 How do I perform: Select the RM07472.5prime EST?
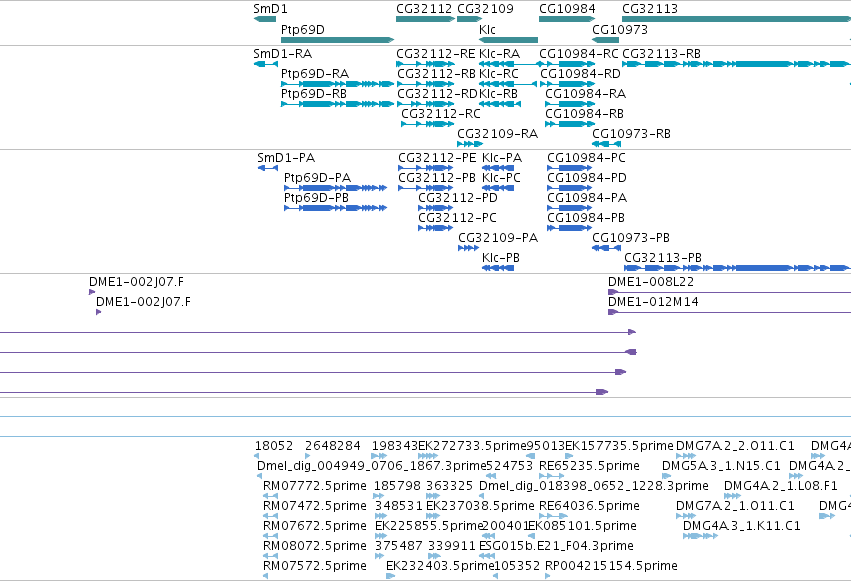click(x=270, y=516)
